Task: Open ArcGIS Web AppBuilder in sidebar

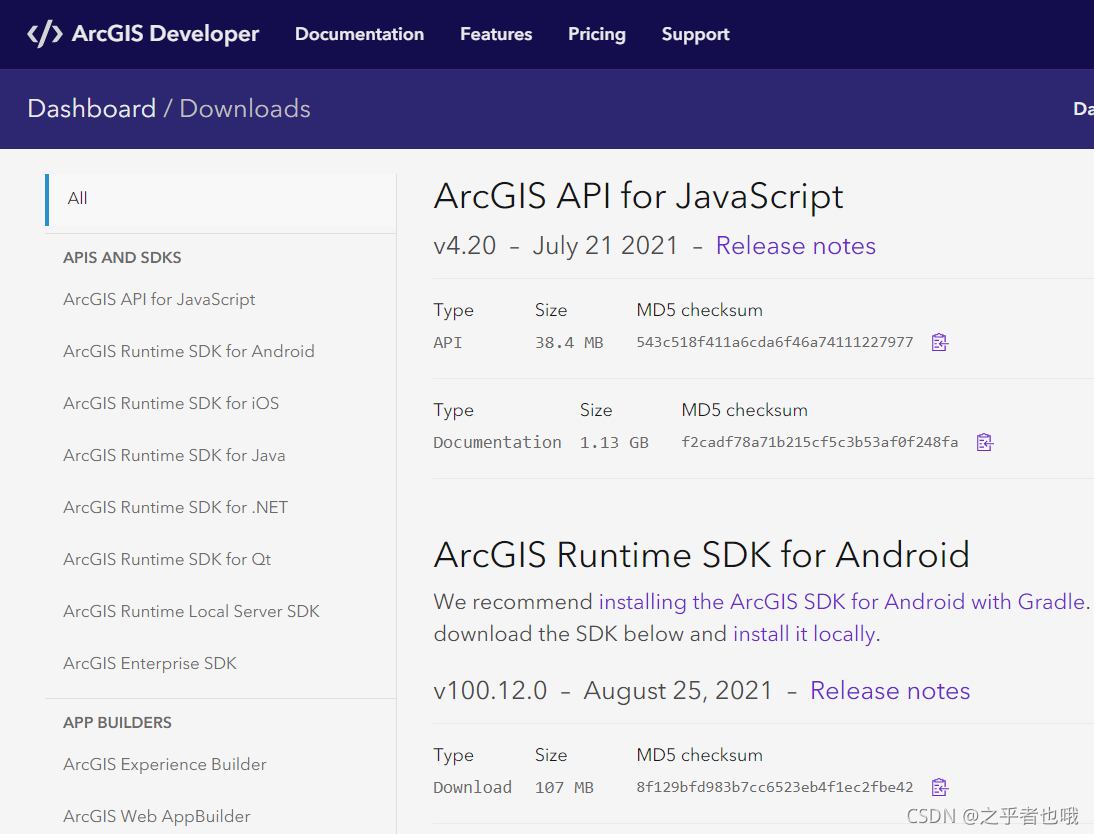Action: 156,816
